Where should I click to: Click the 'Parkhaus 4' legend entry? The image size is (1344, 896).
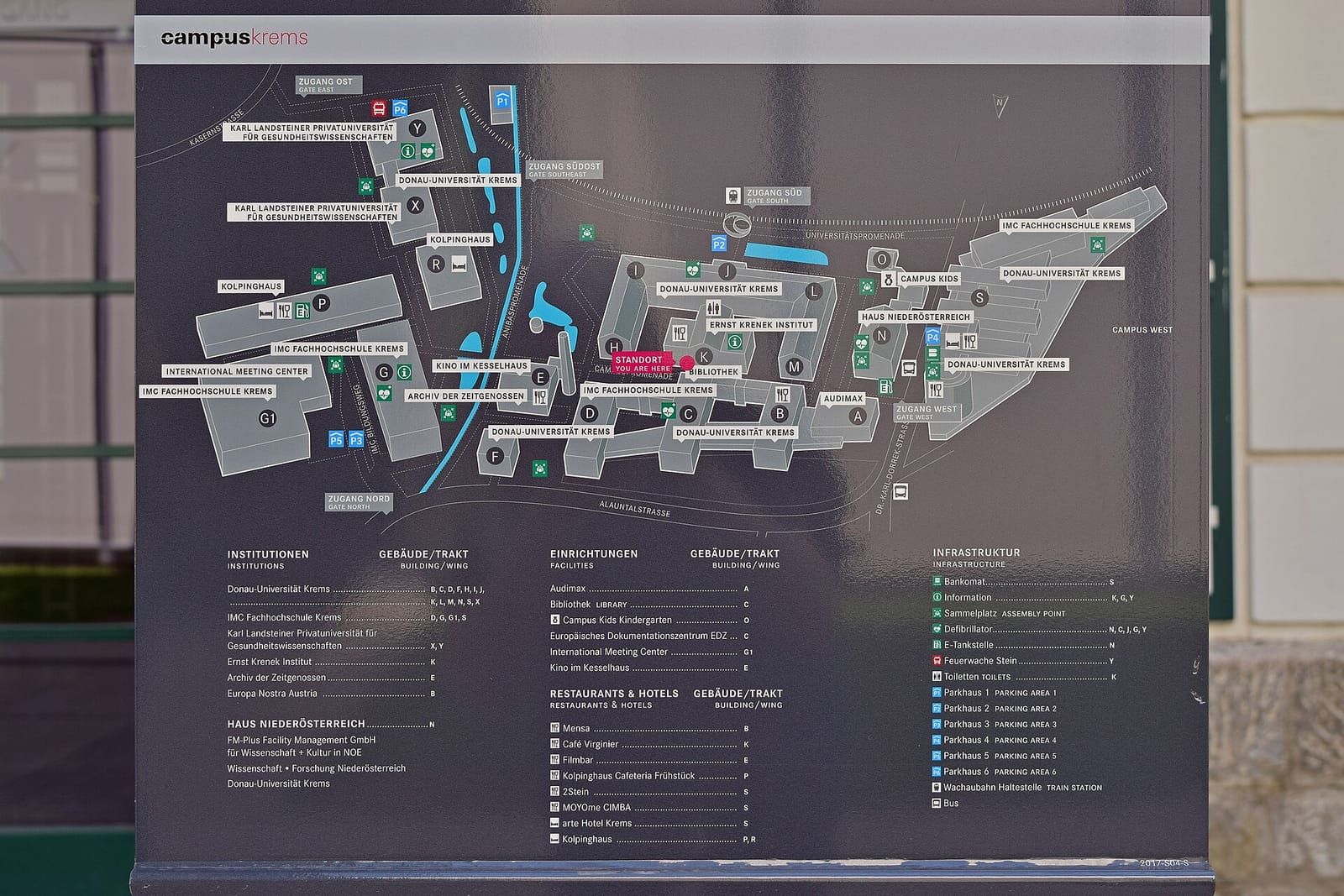[995, 740]
